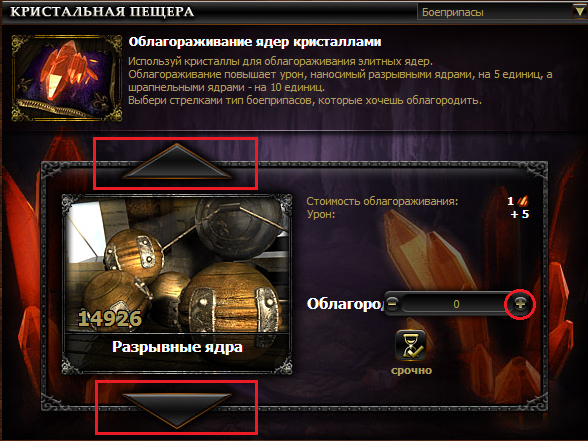
Task: Click the Разрывные ядра caption
Action: [177, 347]
